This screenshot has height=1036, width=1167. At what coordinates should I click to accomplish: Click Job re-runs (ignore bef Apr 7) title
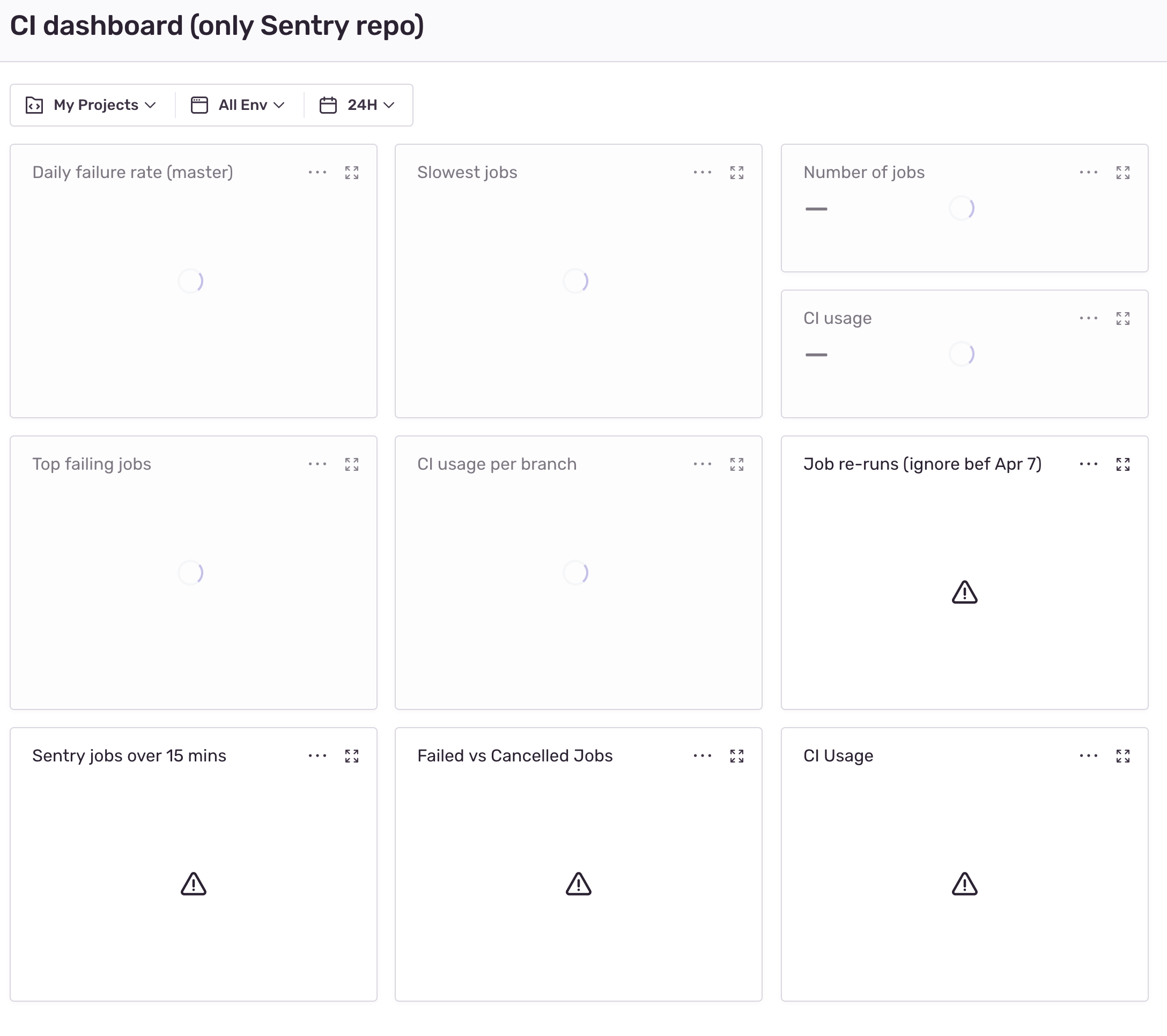[922, 464]
